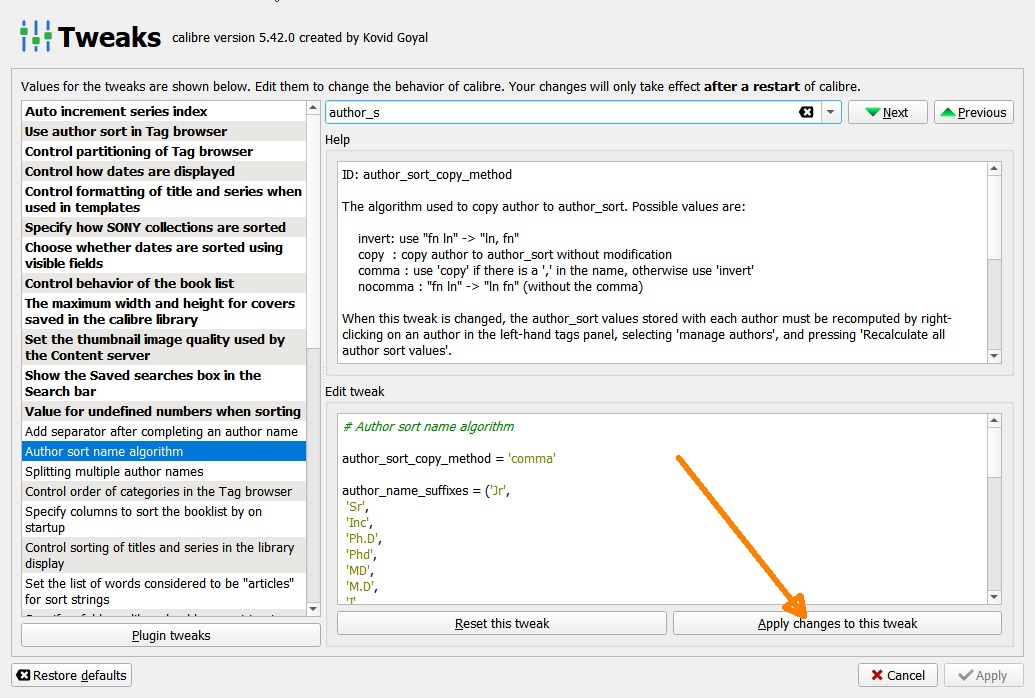Click the Next search result button
1035x698 pixels.
click(x=887, y=112)
